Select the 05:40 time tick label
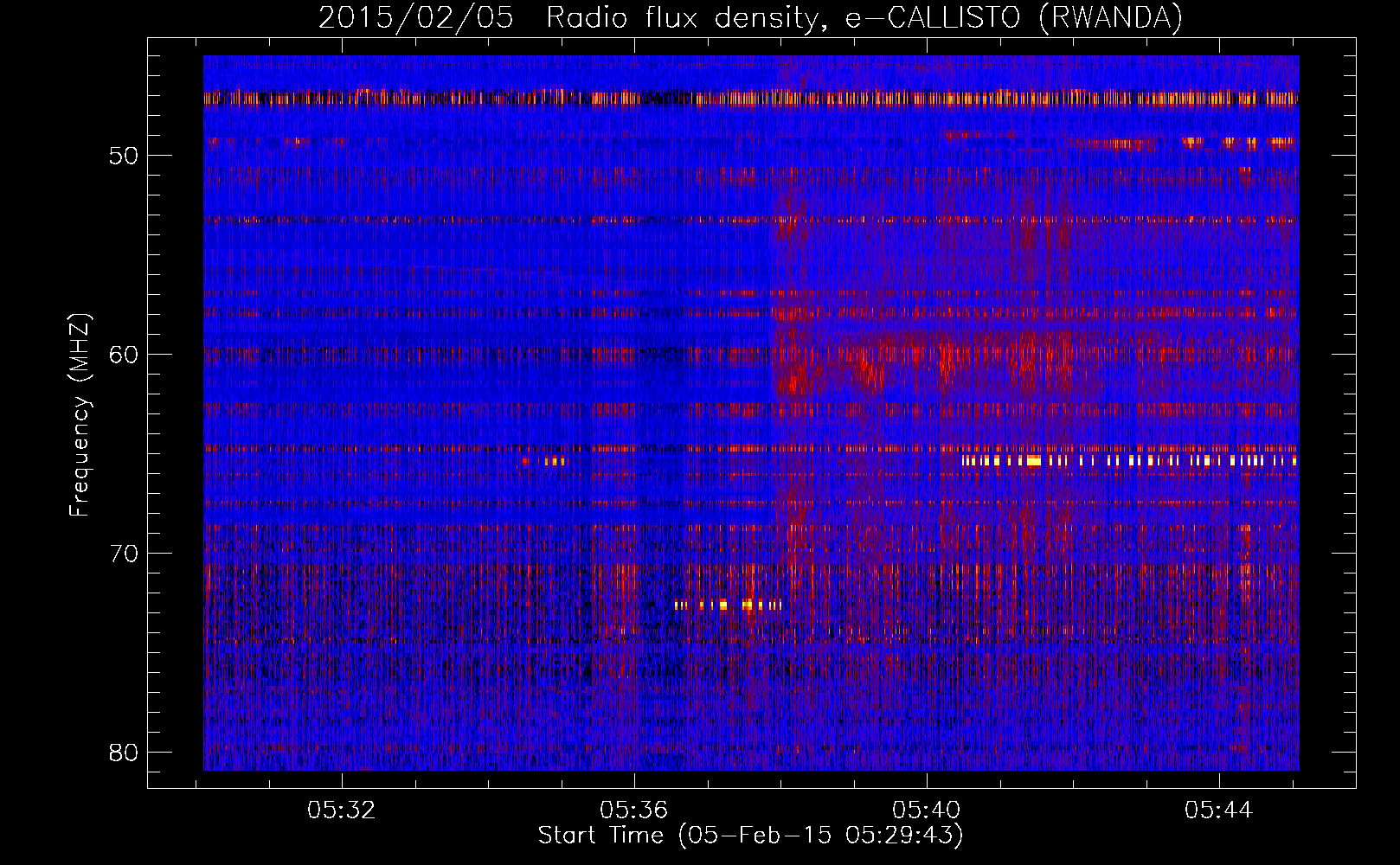This screenshot has width=1400, height=865. click(x=927, y=810)
